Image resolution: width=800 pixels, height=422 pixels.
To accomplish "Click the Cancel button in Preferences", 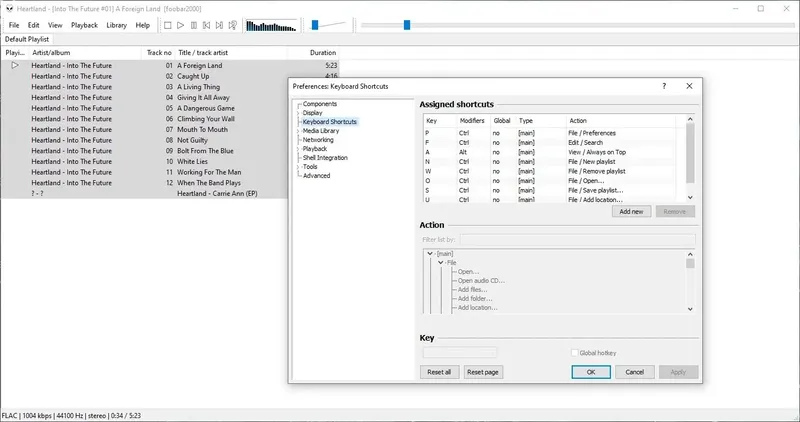I will [x=635, y=372].
